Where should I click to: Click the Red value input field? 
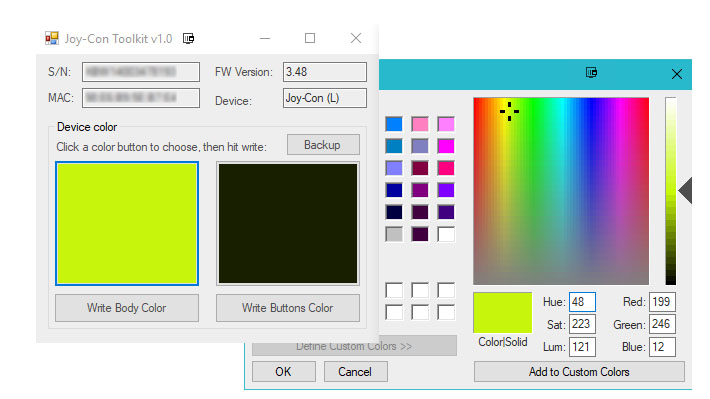click(x=662, y=302)
